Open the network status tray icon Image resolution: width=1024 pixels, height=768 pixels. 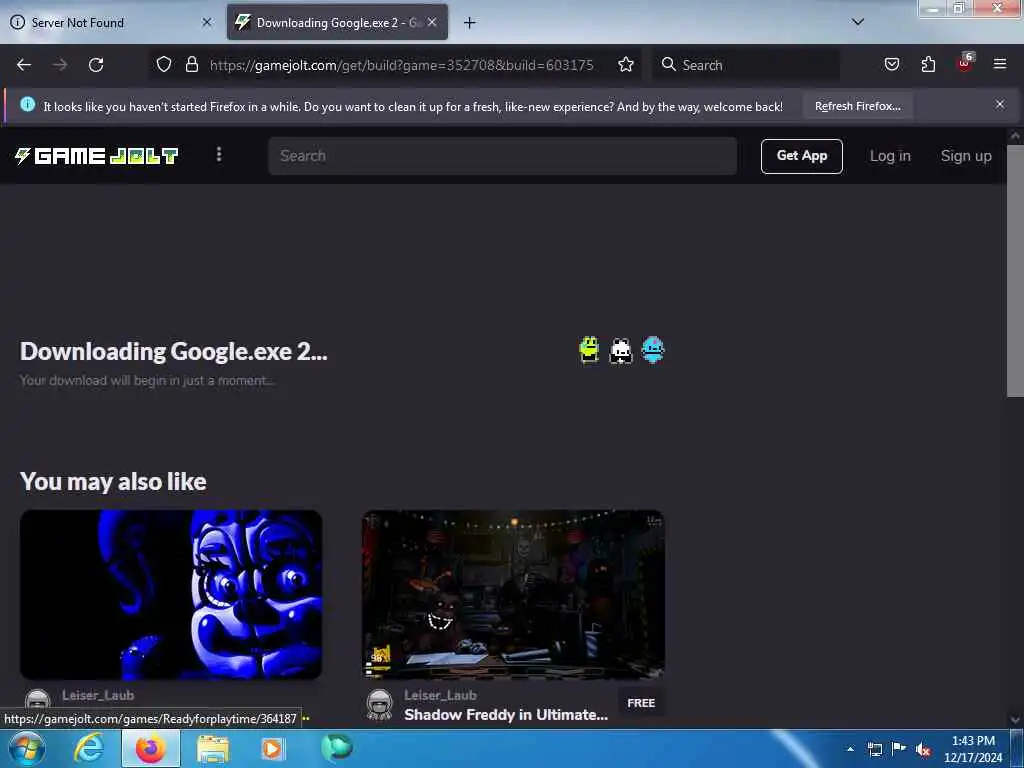874,749
